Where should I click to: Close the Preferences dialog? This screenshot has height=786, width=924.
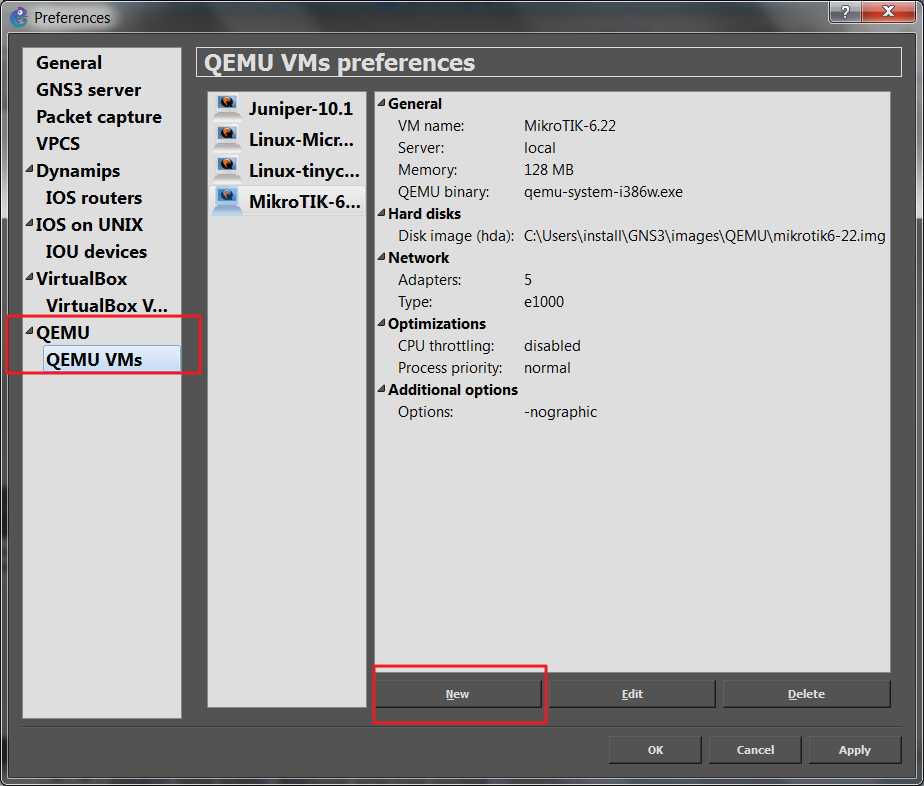pyautogui.click(x=889, y=11)
